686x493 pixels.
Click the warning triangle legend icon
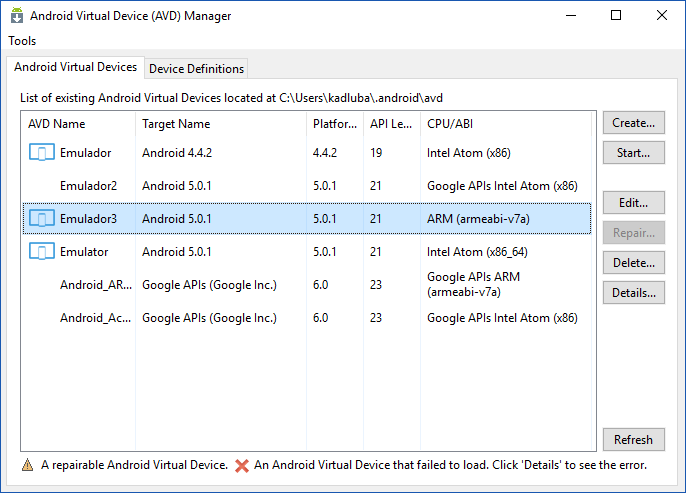28,465
